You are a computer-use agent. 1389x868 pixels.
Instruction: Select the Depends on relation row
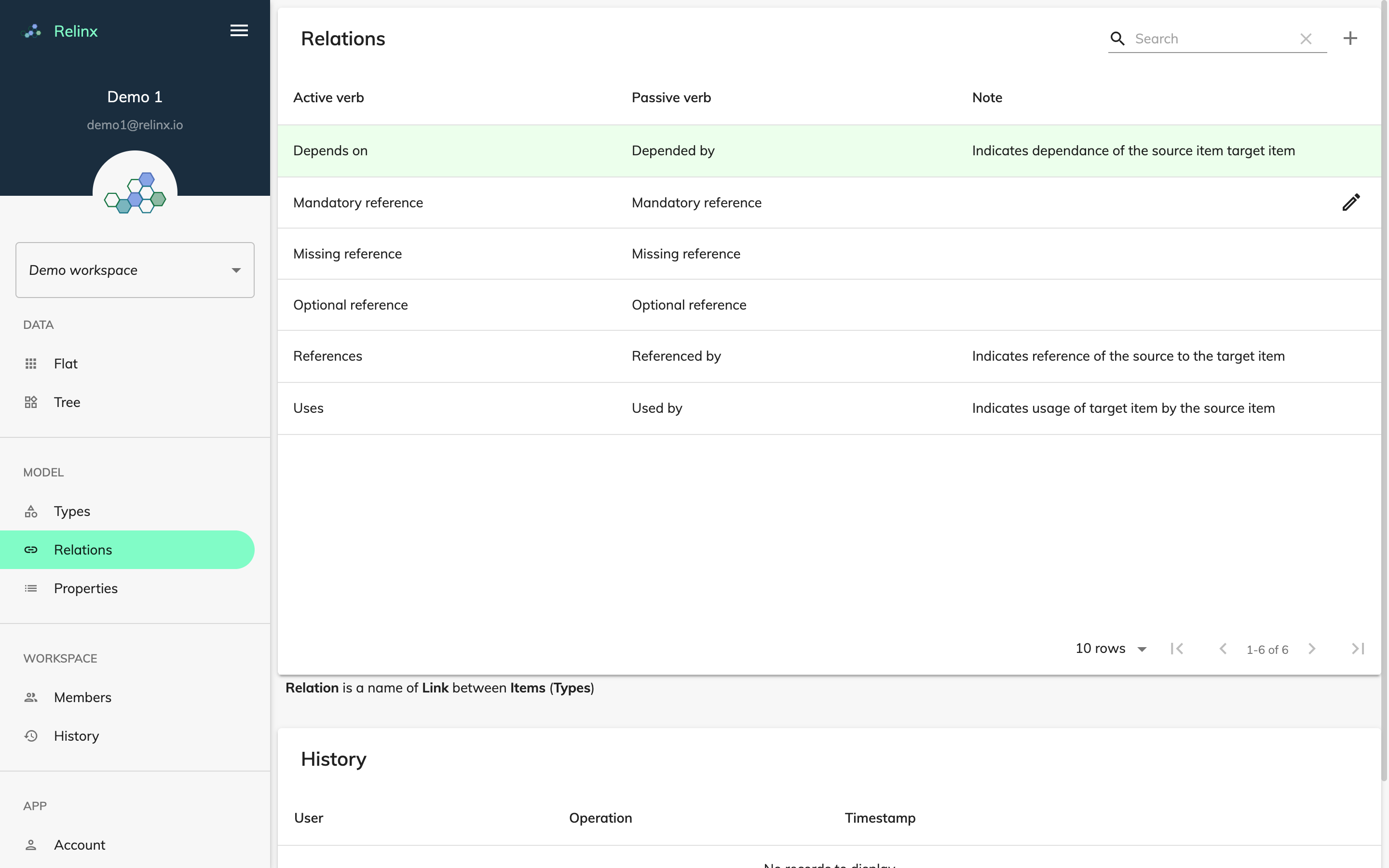830,150
